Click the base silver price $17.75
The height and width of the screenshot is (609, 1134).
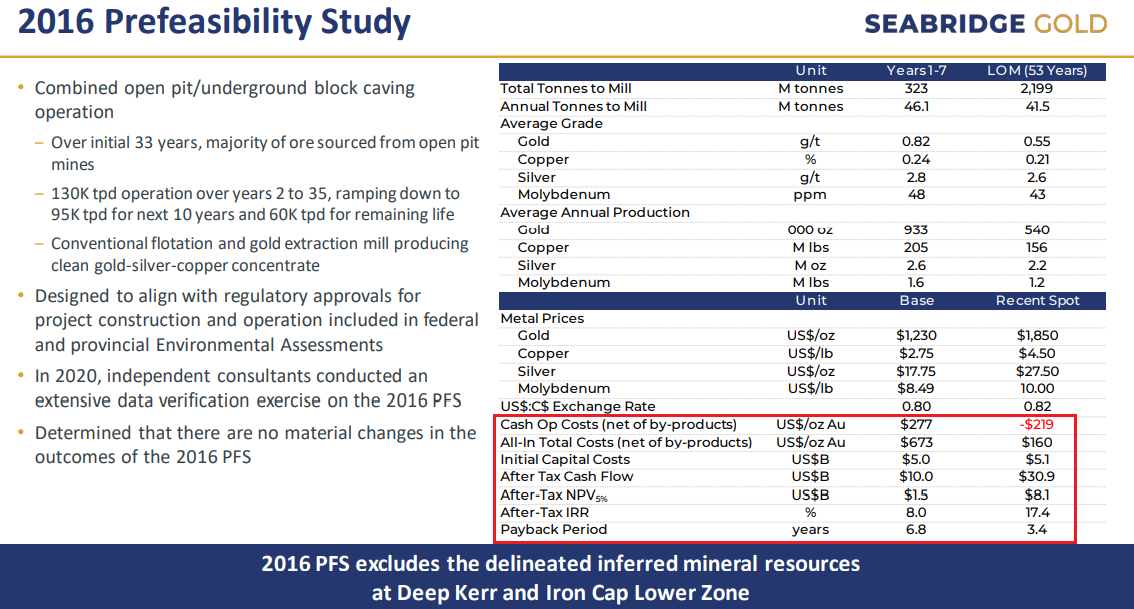click(916, 371)
